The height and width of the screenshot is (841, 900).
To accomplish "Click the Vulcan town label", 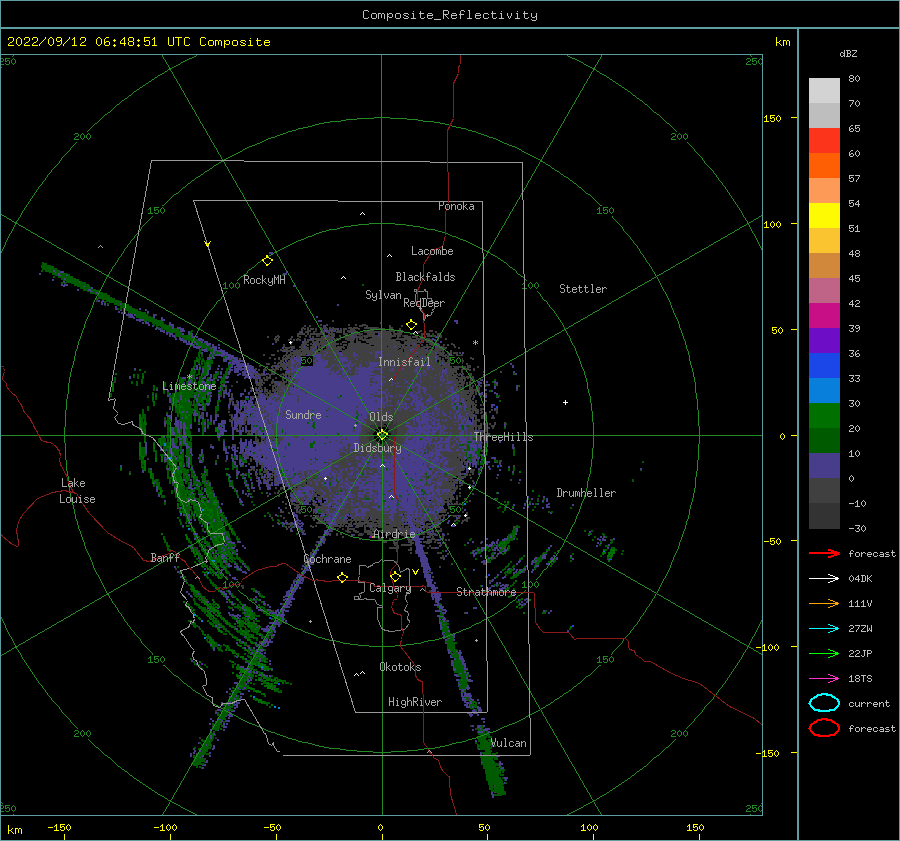I will (509, 743).
